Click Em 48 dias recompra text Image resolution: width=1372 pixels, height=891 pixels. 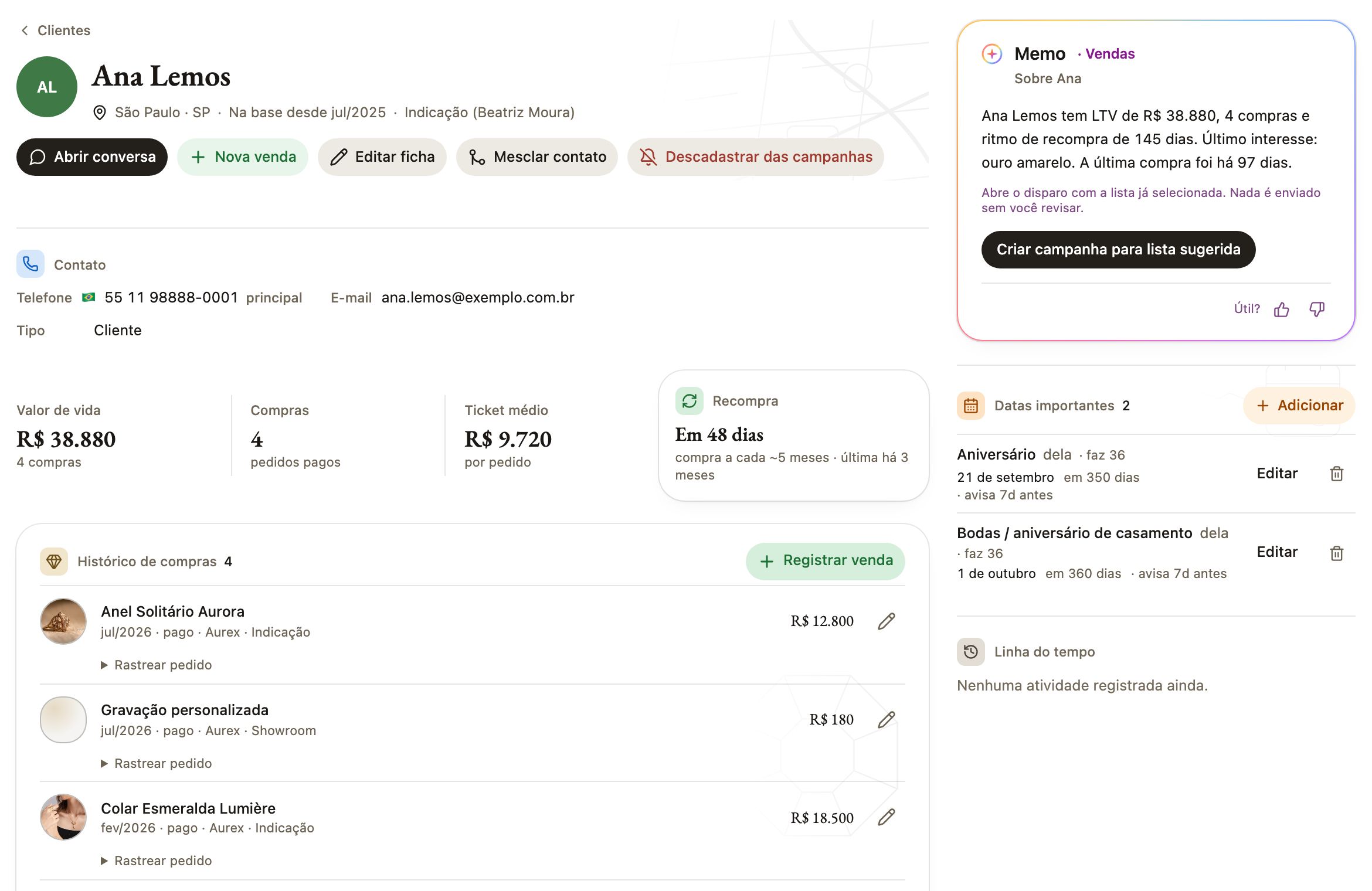[x=719, y=434]
